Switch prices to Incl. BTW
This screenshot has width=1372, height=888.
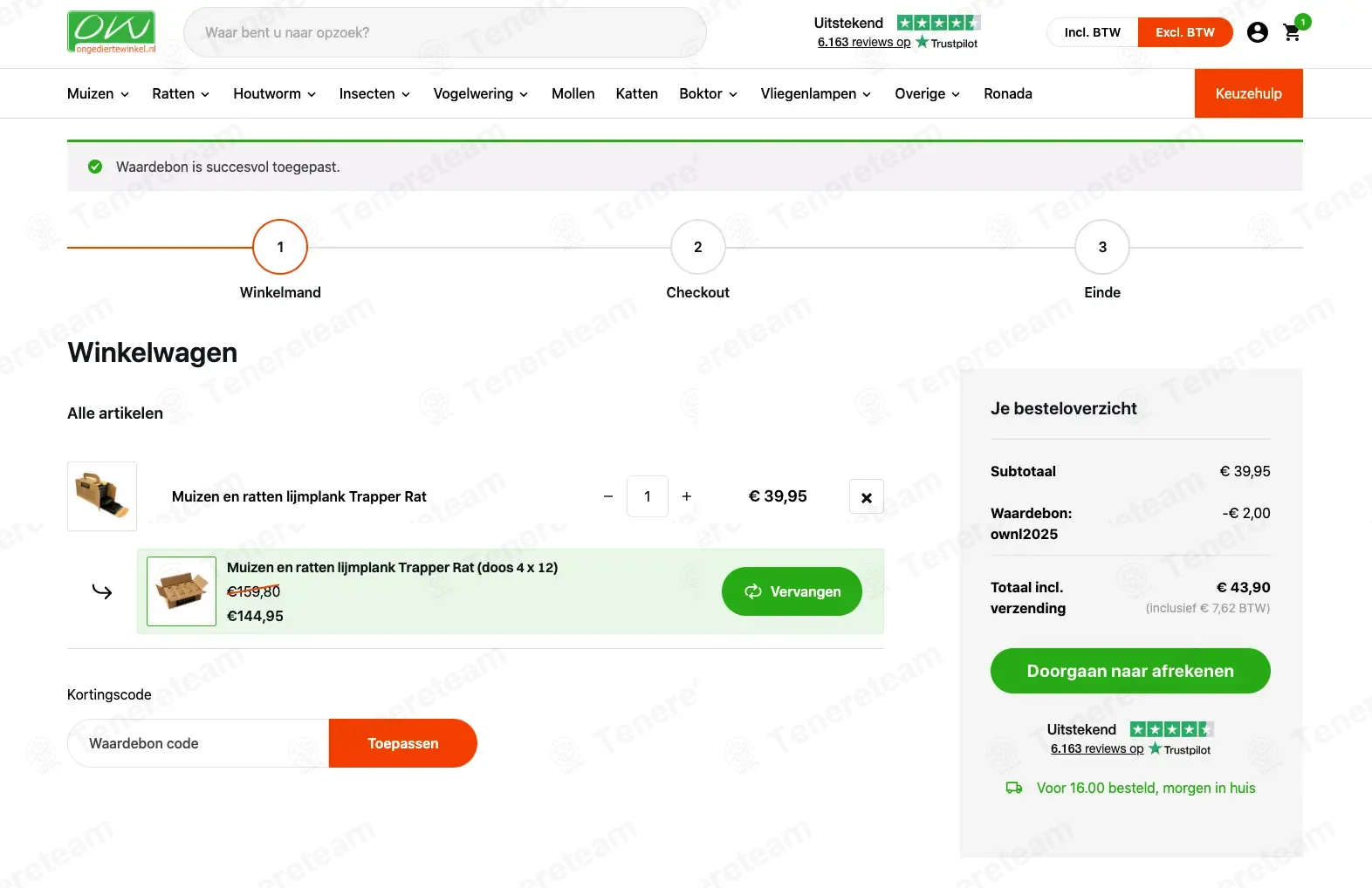tap(1092, 32)
